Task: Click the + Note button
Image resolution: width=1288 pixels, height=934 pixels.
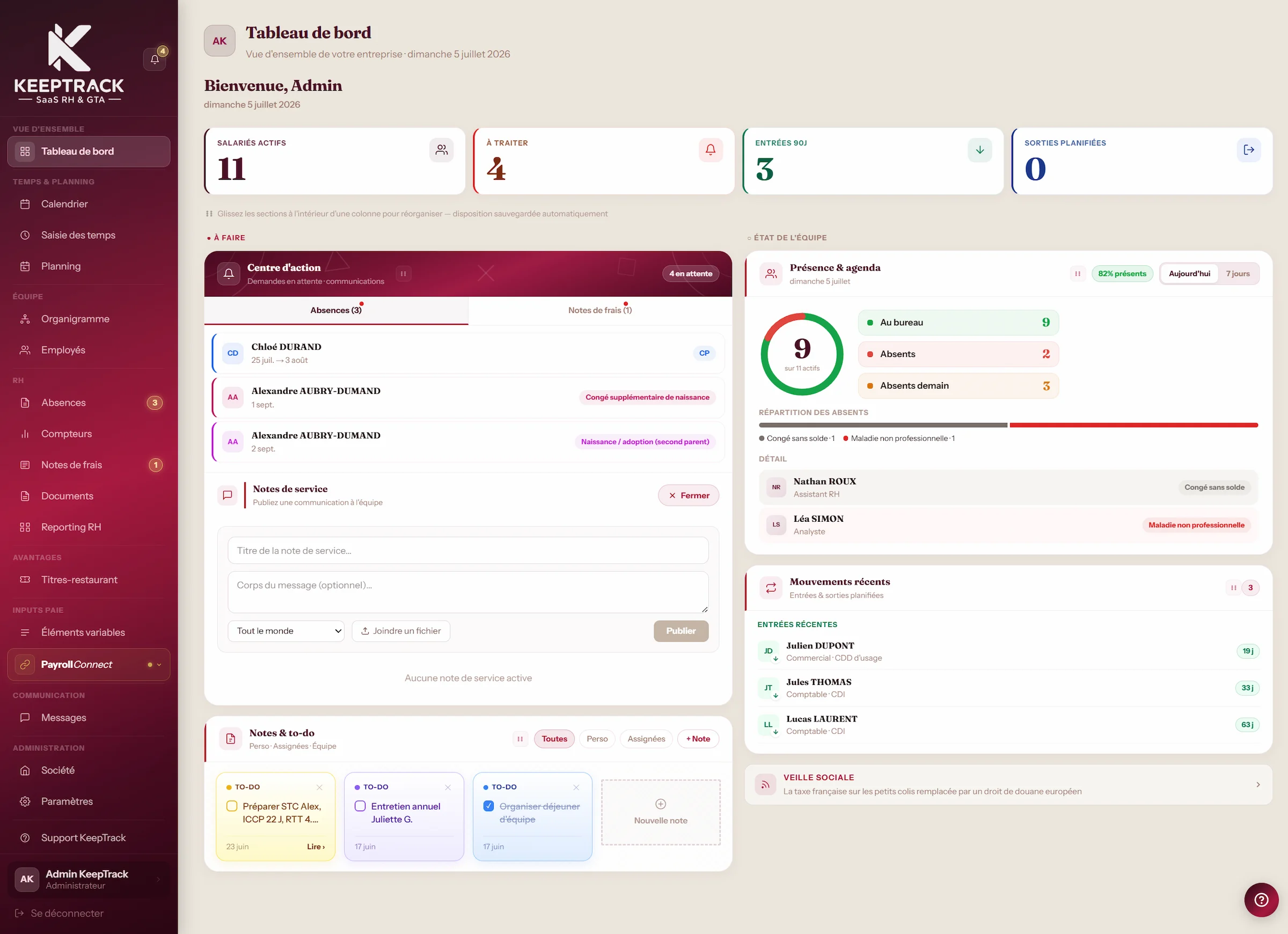Action: pyautogui.click(x=698, y=739)
